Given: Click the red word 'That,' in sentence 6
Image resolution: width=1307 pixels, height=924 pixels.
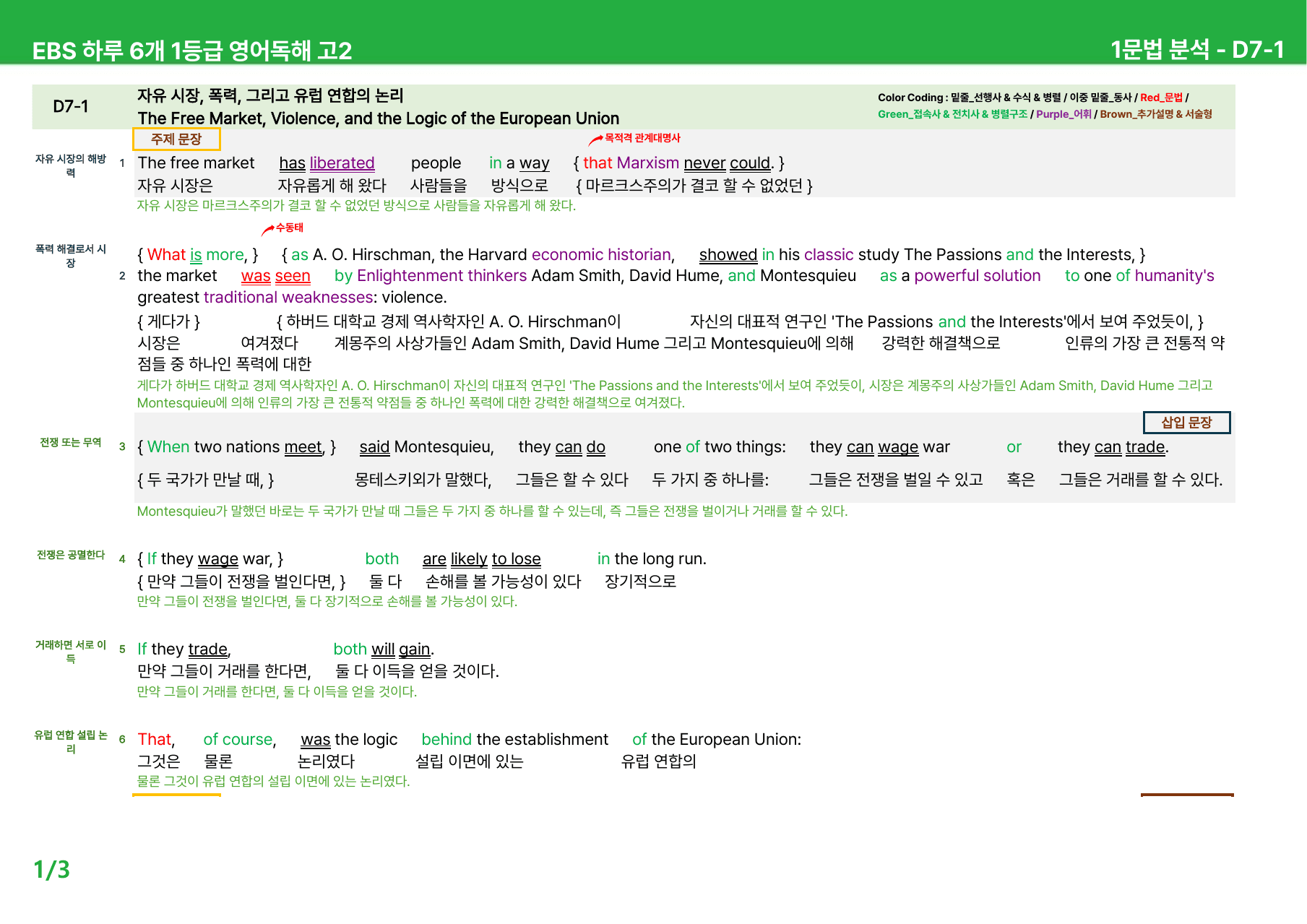Looking at the screenshot, I should [156, 740].
